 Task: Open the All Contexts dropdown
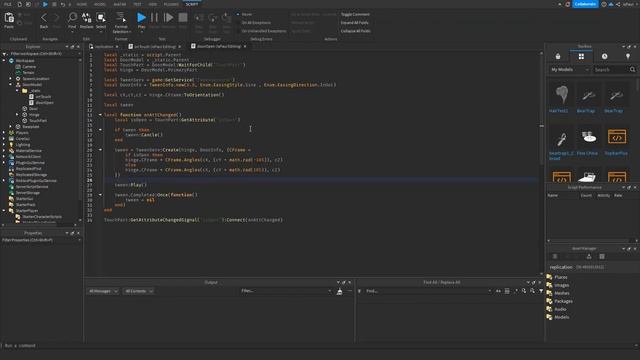tap(138, 291)
